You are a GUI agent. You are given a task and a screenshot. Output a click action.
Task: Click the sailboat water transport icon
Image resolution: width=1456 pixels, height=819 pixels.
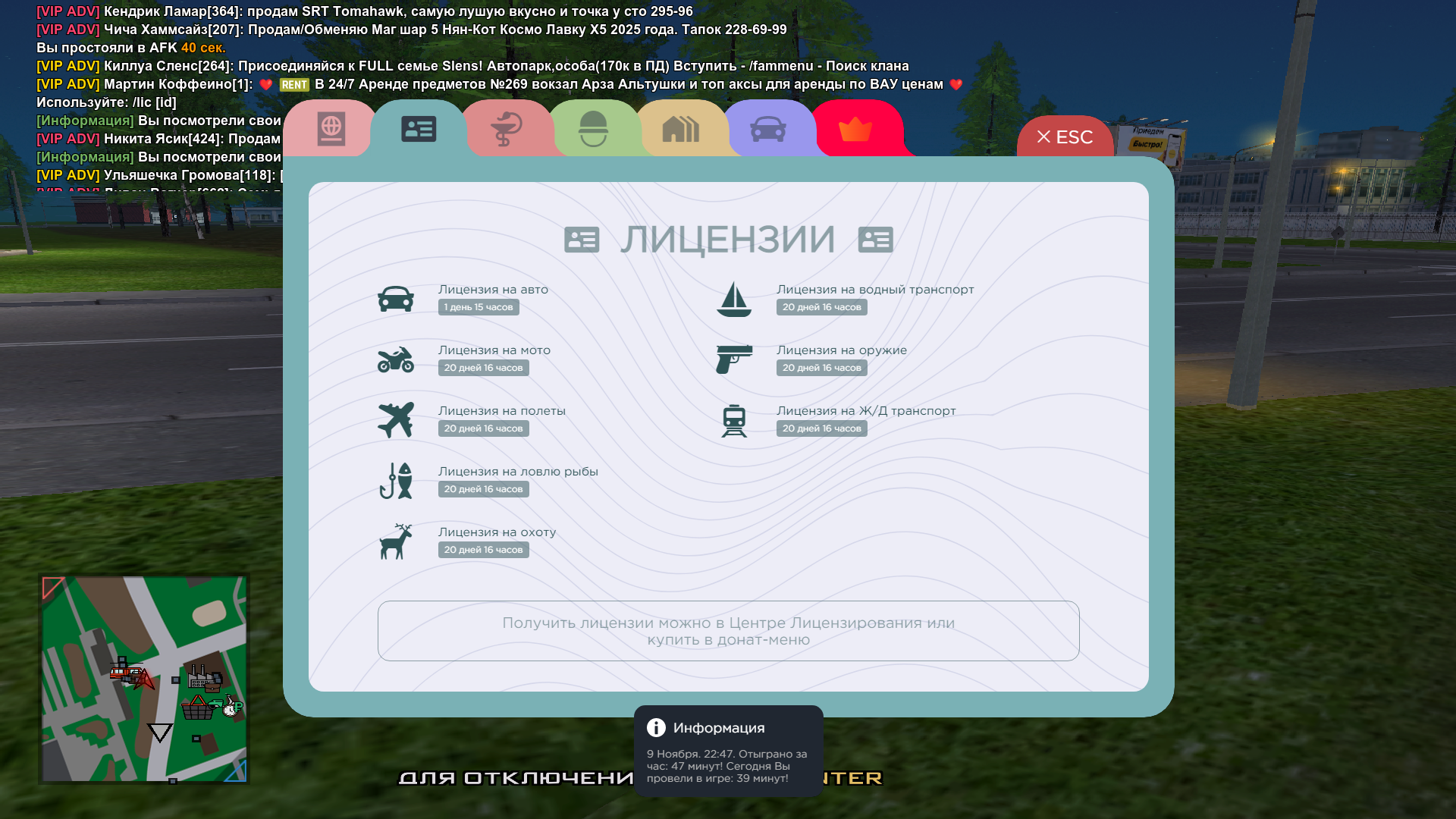click(x=734, y=299)
